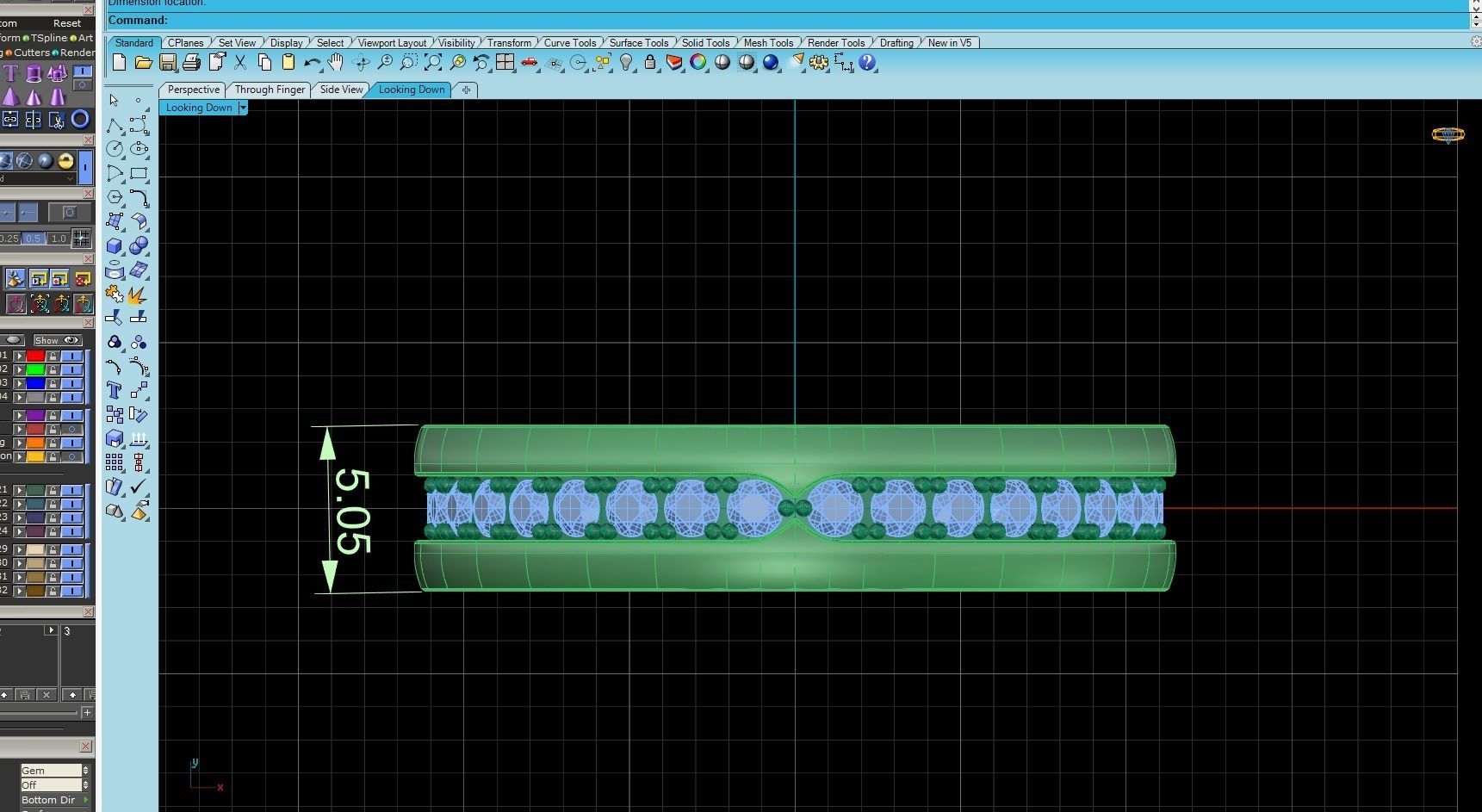This screenshot has height=812, width=1482.
Task: Open the Solid Tools tab
Action: click(x=705, y=42)
